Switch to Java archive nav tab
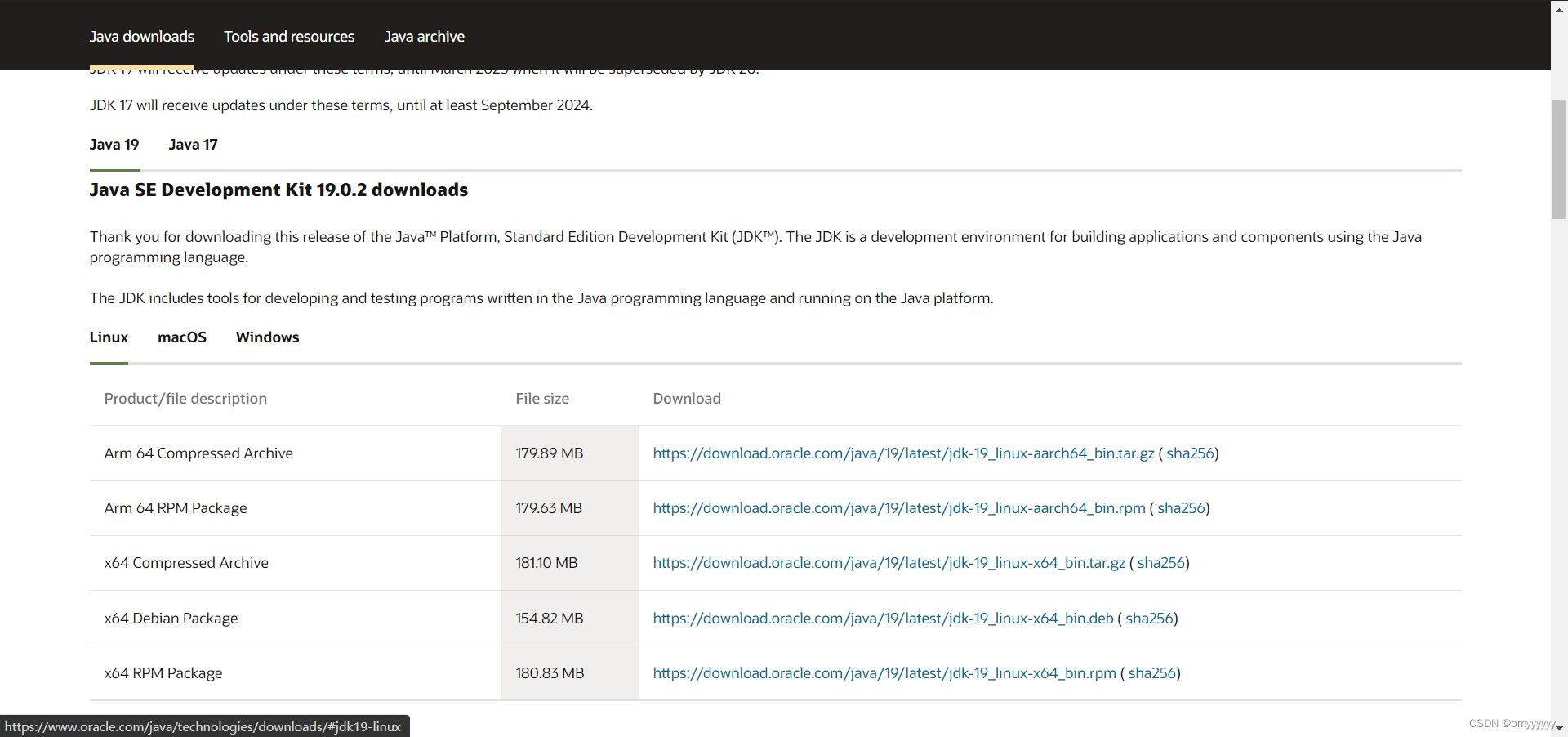Viewport: 1568px width, 737px height. tap(424, 37)
